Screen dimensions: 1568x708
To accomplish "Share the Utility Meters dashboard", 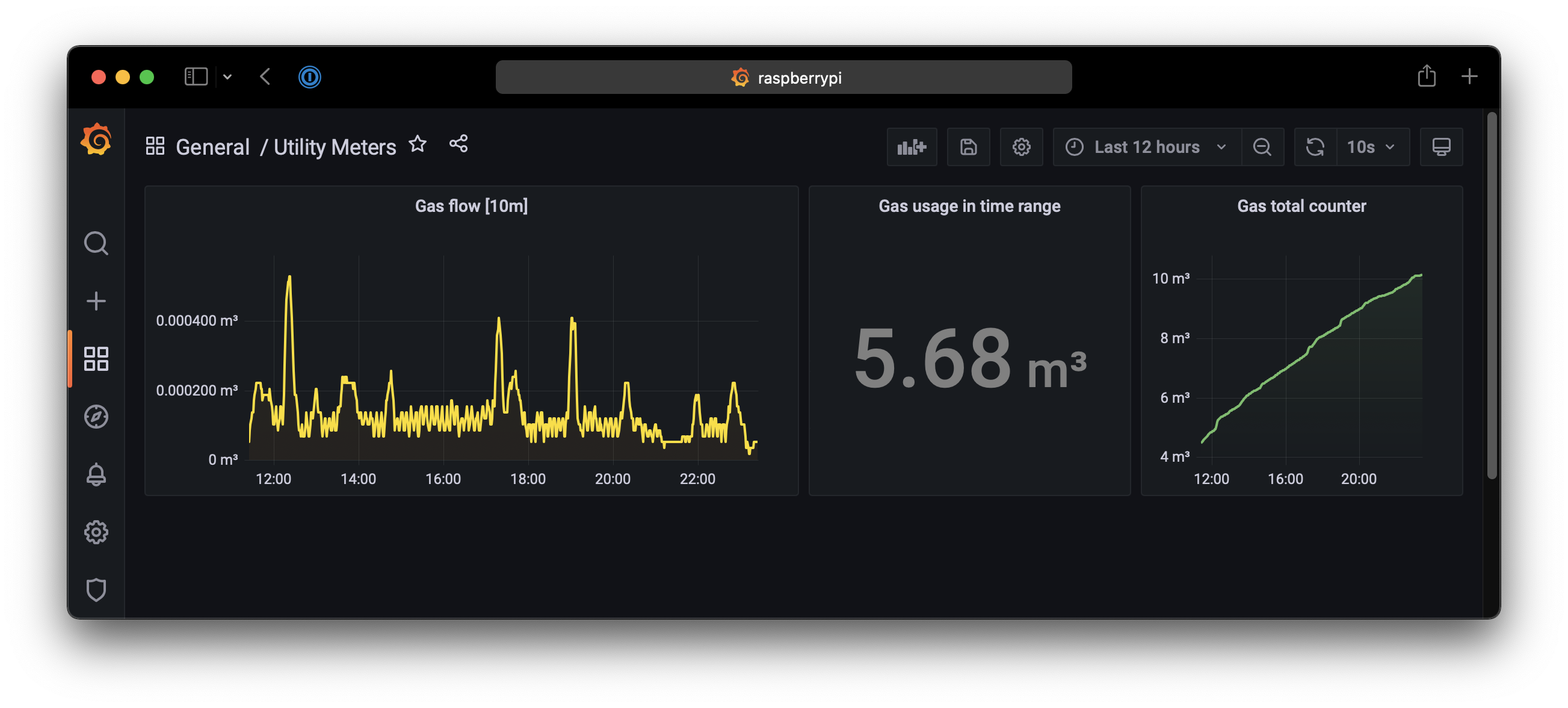I will [x=458, y=144].
